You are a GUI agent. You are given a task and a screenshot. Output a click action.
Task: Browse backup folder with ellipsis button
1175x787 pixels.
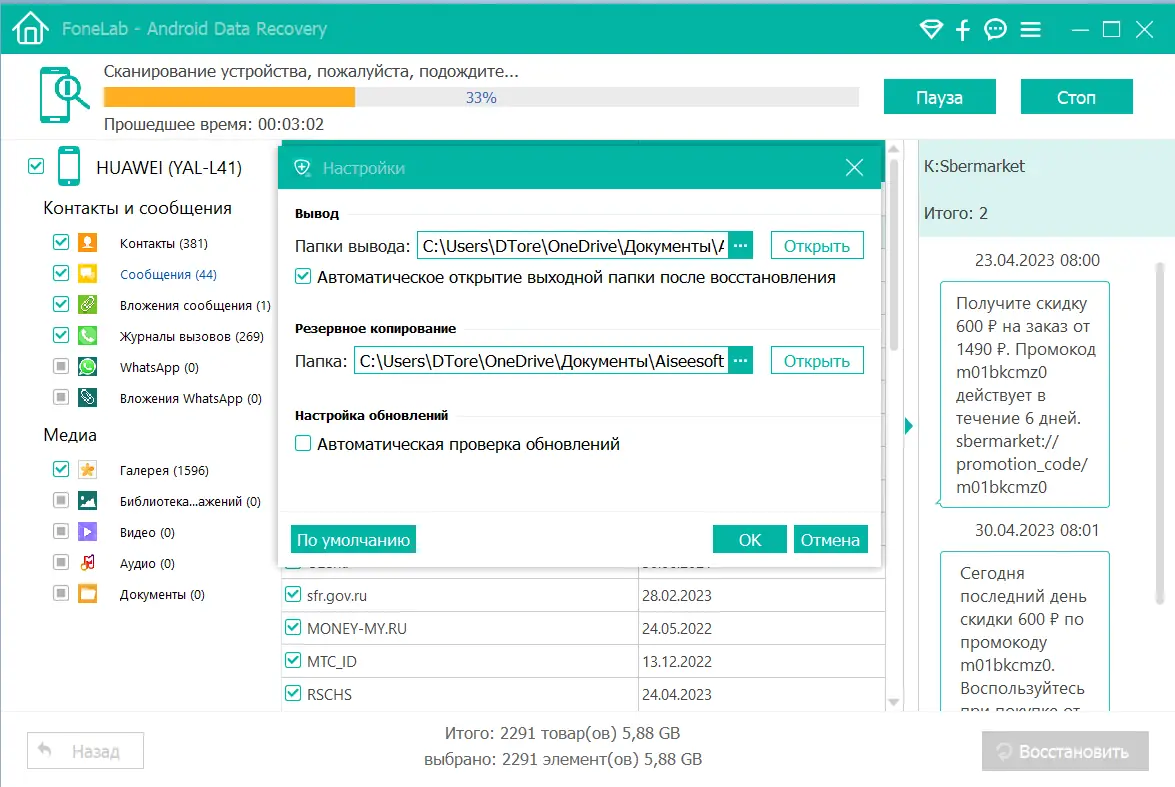(740, 361)
